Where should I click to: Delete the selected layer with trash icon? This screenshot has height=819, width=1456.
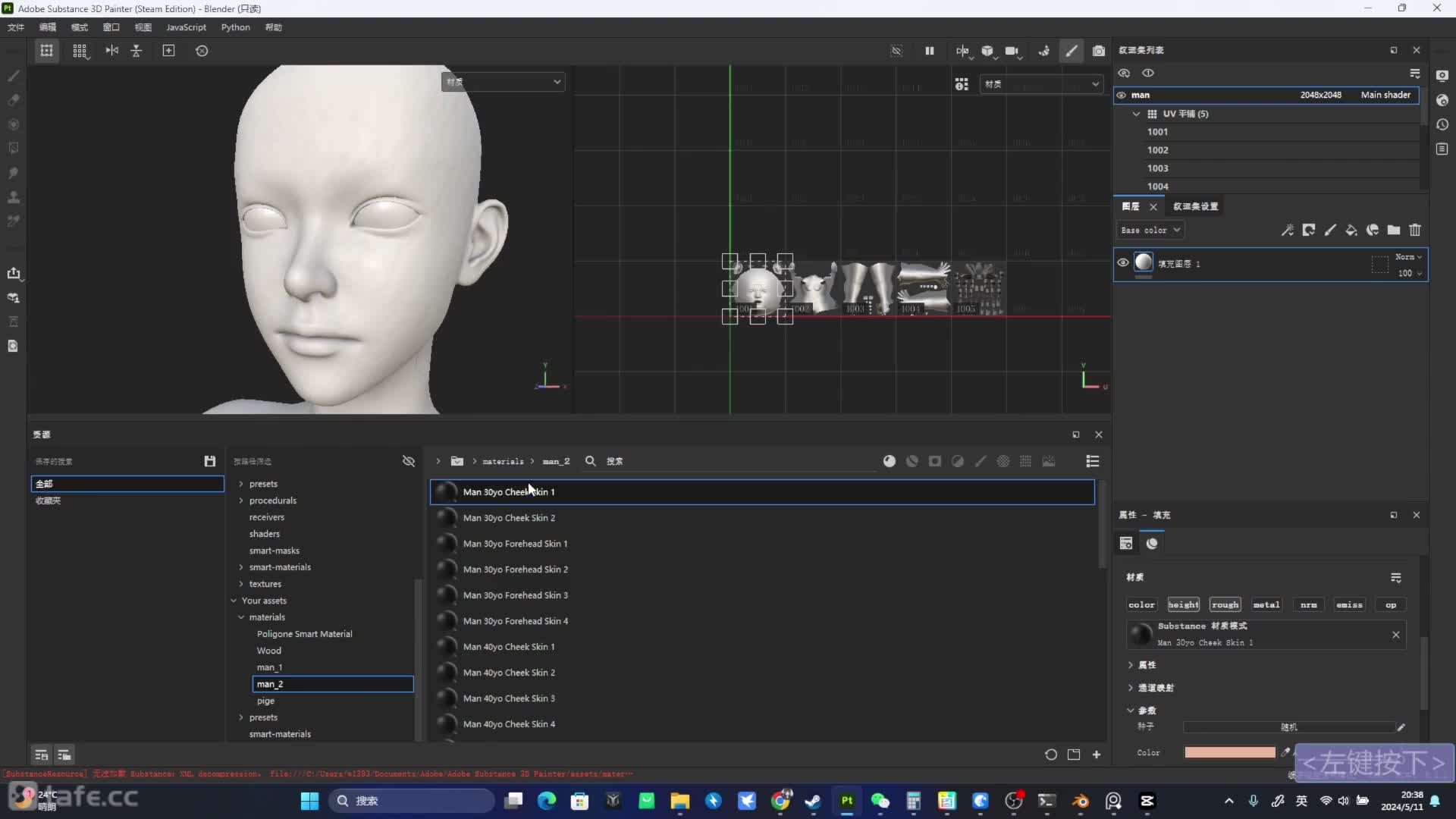1415,230
